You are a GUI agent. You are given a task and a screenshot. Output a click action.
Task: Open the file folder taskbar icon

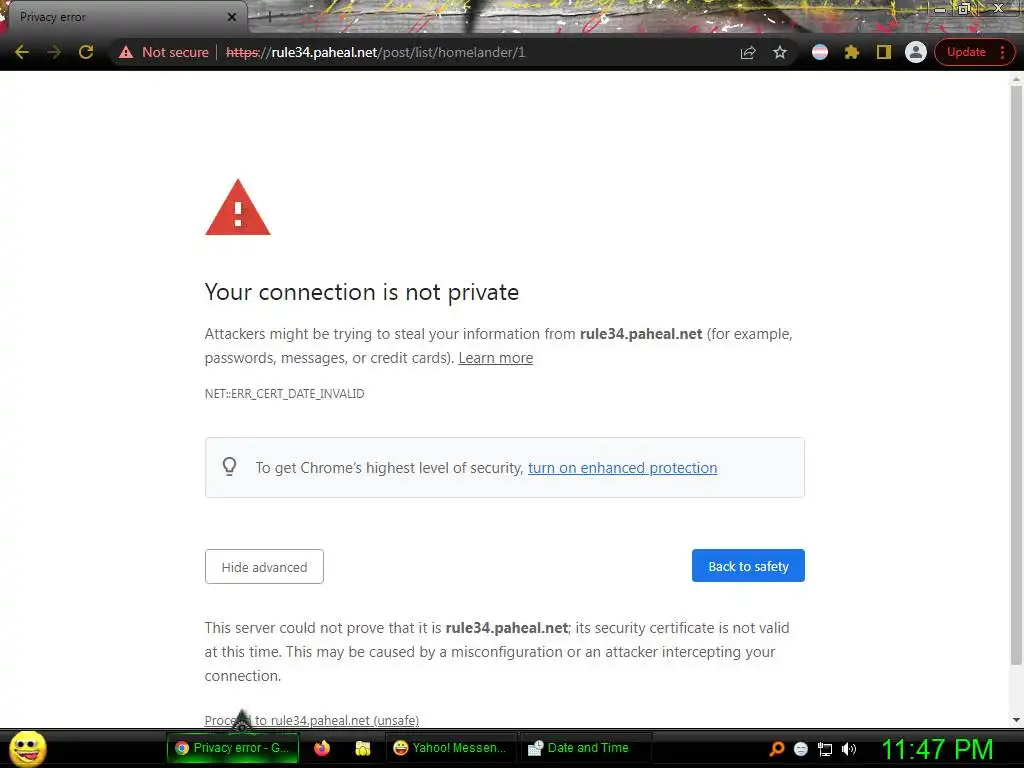pyautogui.click(x=362, y=748)
